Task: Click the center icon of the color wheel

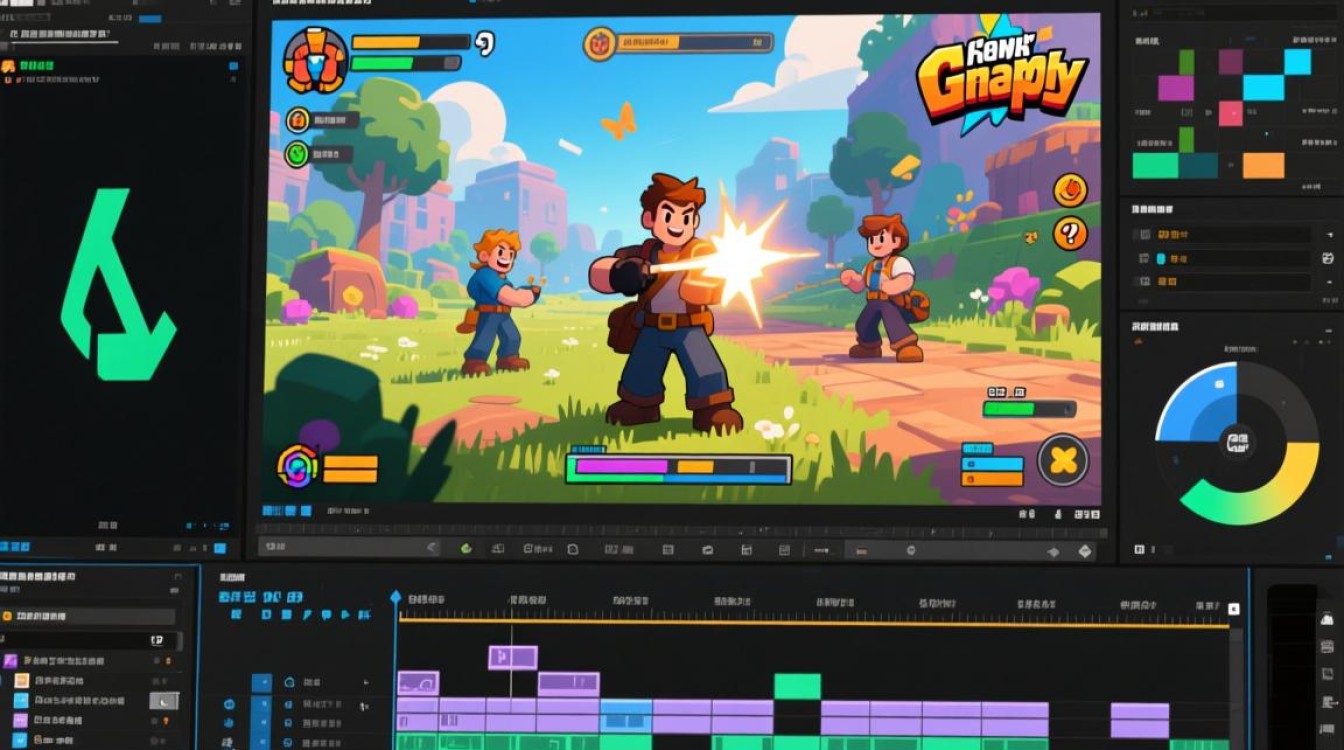Action: click(x=1238, y=440)
